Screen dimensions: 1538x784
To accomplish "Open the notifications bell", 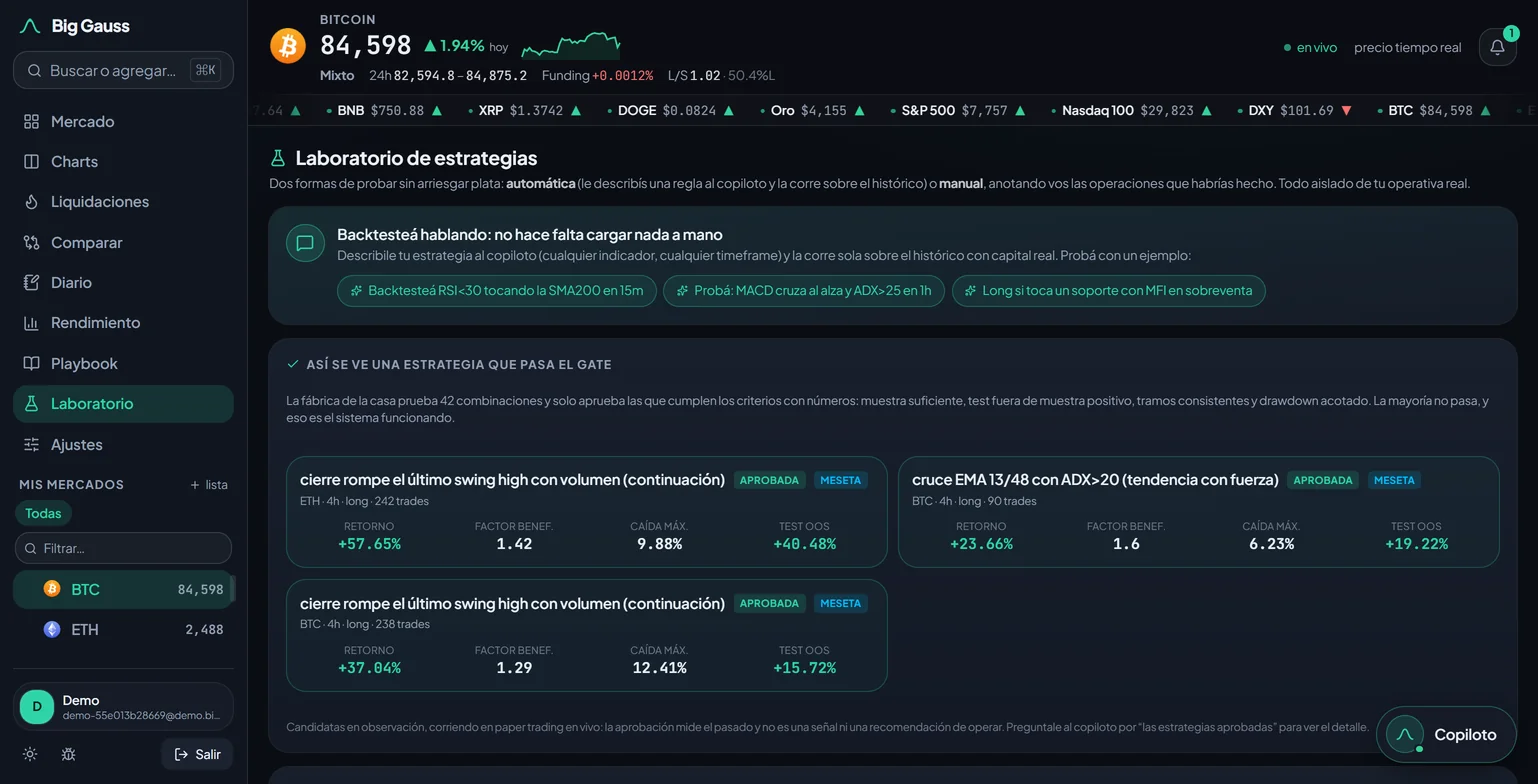I will click(x=1497, y=47).
